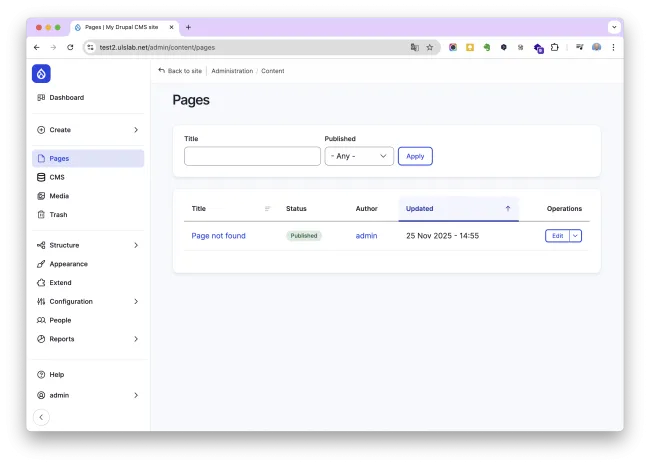Focus the Title filter input field
Viewport: 650px width, 466px height.
point(252,156)
